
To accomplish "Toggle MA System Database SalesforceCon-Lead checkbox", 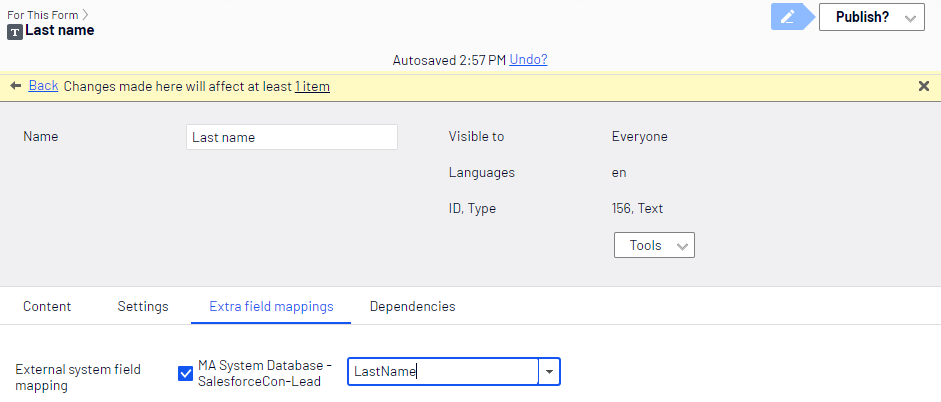I will click(x=185, y=373).
